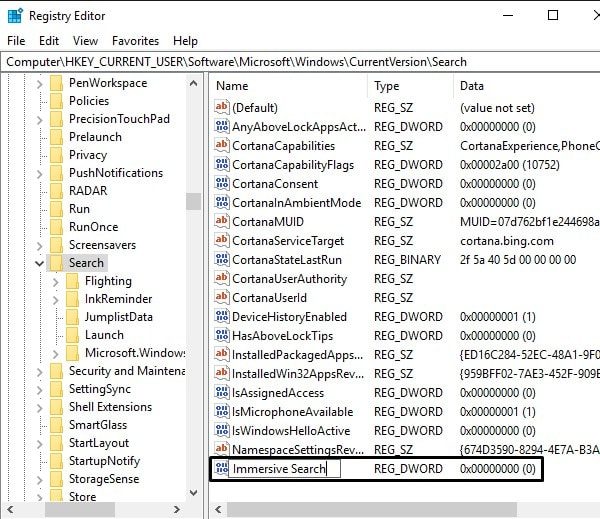Viewport: 600px width, 519px height.
Task: Select the RunOnce key
Action: click(x=93, y=227)
